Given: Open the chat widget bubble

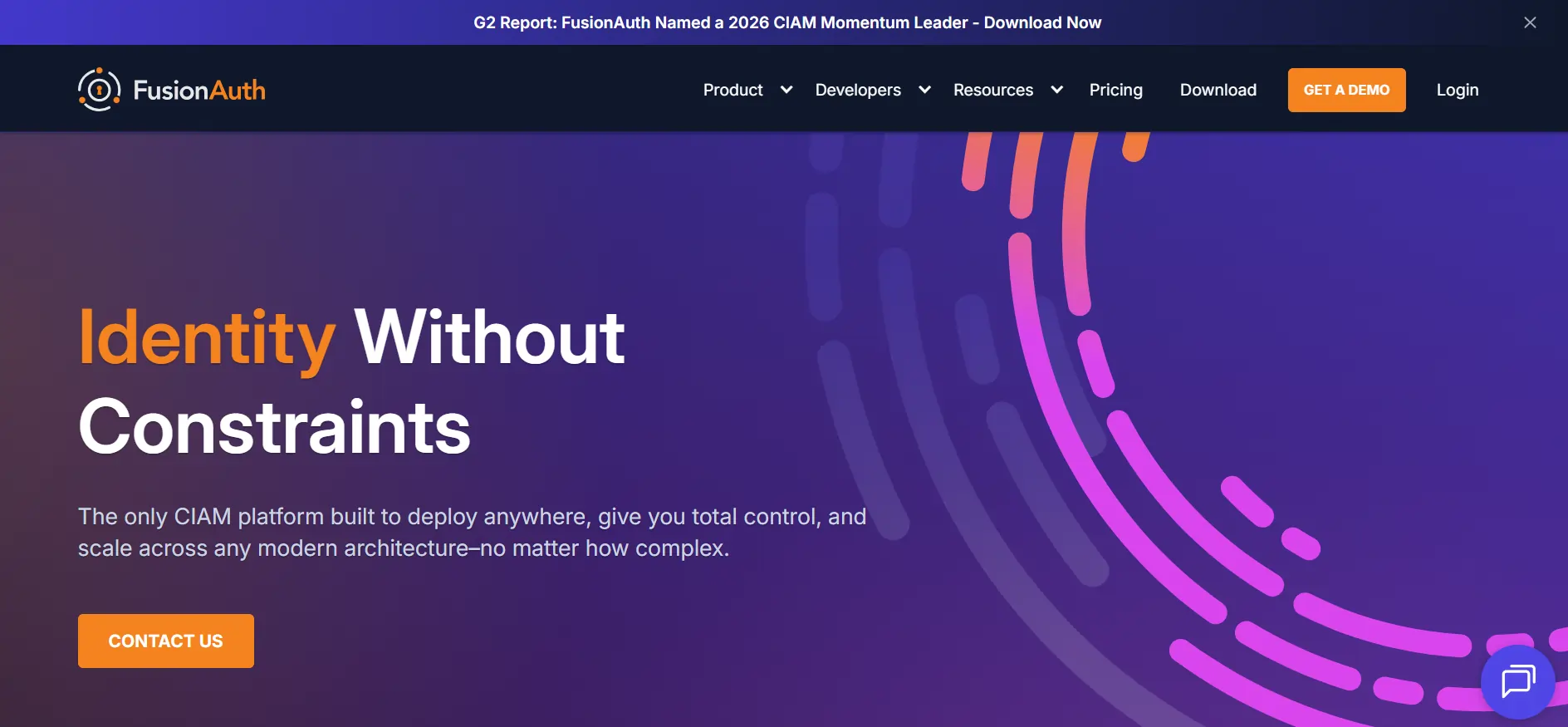Looking at the screenshot, I should [x=1518, y=682].
